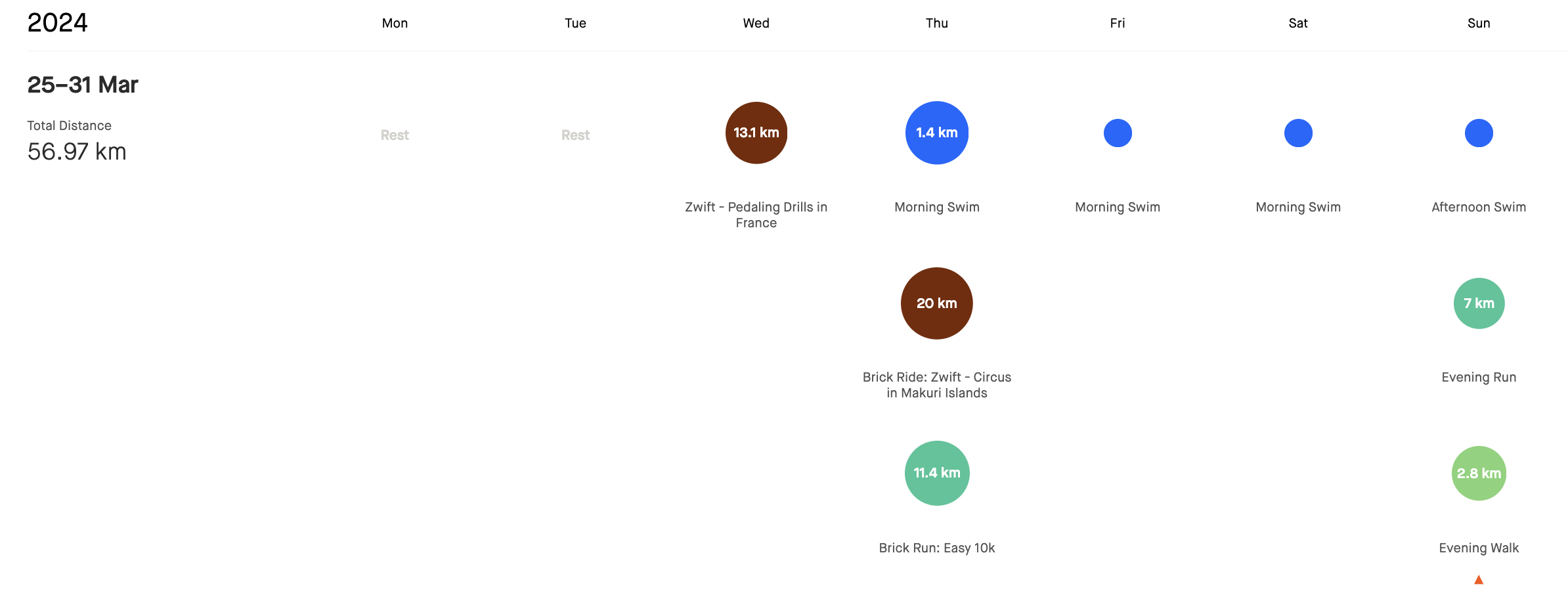Open the 7 km Evening Run bubble
The image size is (1568, 599).
[x=1478, y=303]
